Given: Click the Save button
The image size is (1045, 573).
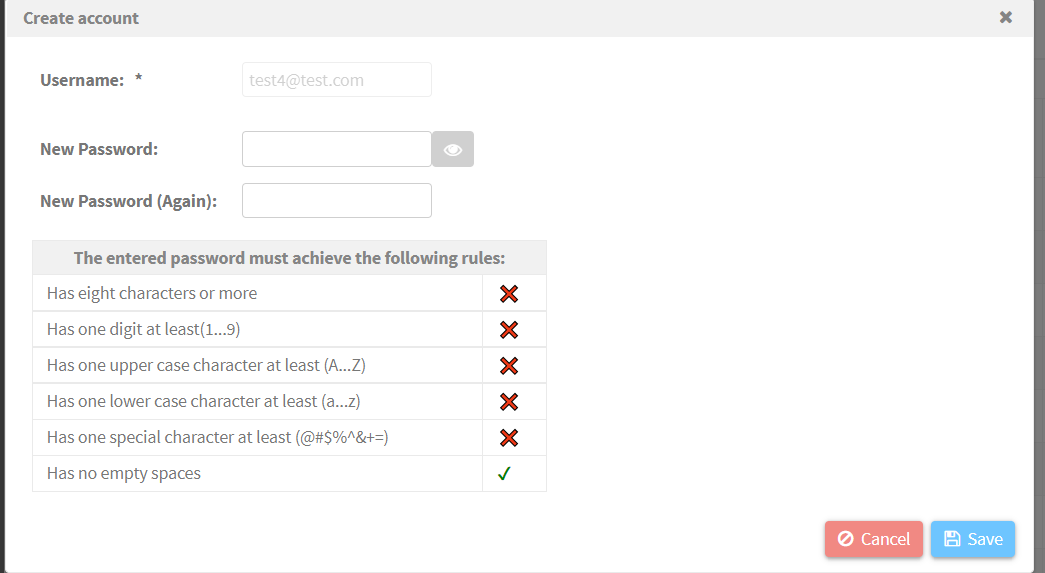Looking at the screenshot, I should [972, 539].
